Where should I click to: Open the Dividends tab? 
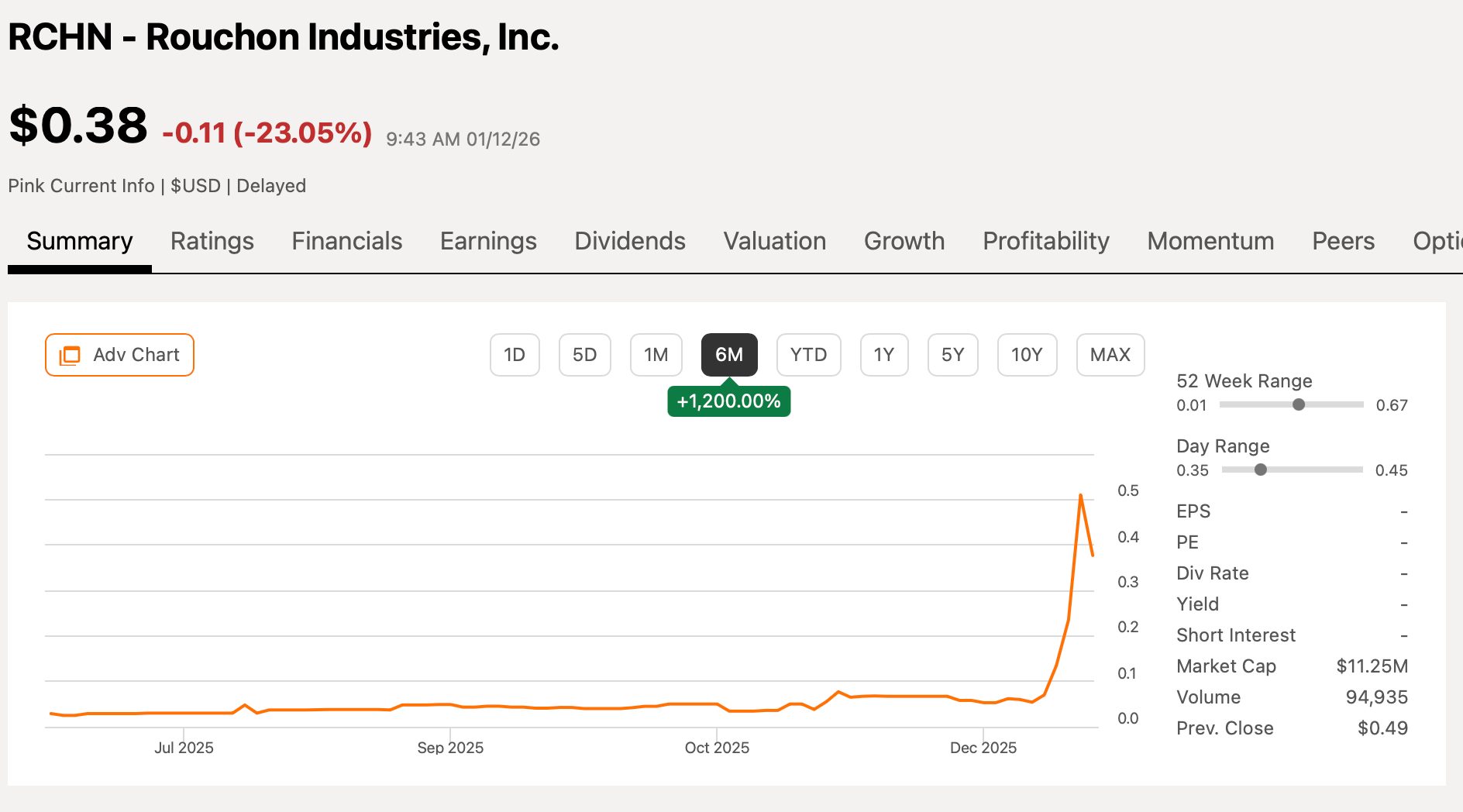point(629,241)
